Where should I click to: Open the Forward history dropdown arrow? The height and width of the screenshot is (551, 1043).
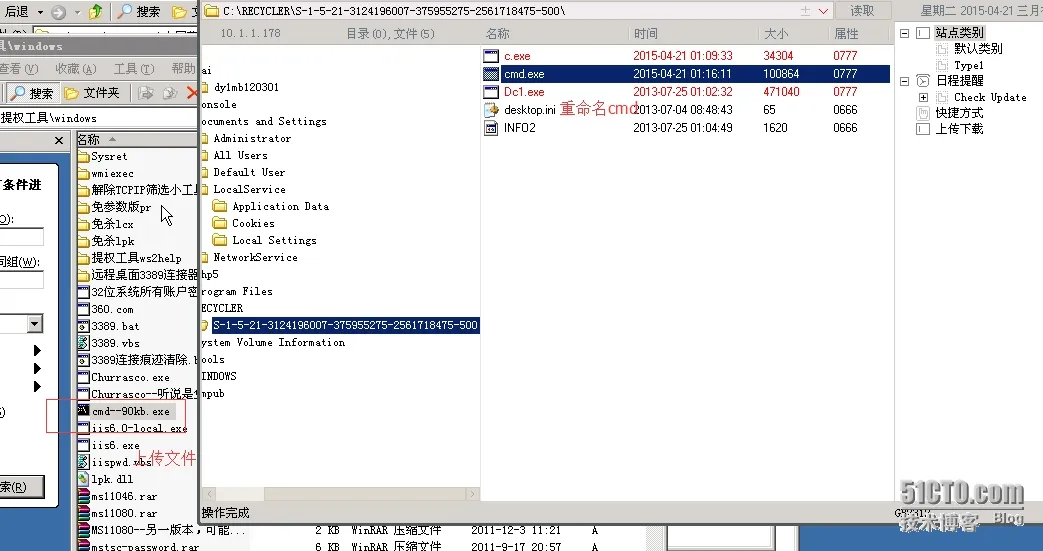click(77, 12)
